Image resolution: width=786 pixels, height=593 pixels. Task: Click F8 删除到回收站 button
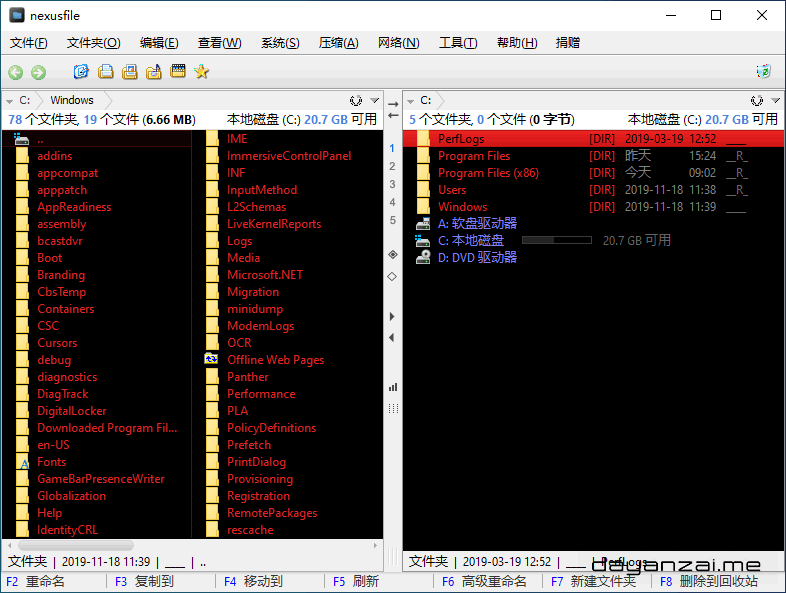pyautogui.click(x=709, y=581)
